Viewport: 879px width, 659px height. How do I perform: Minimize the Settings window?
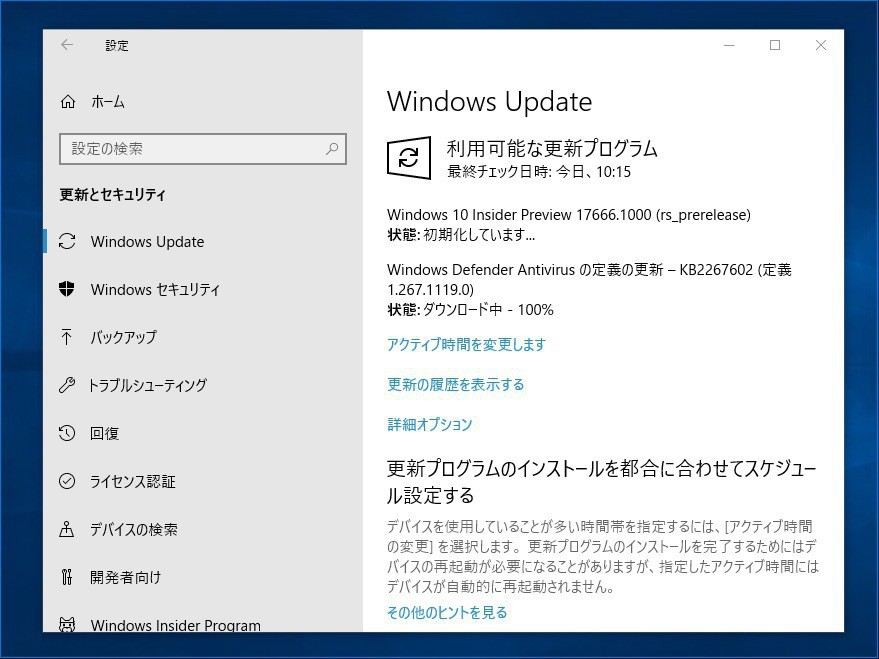tap(729, 45)
